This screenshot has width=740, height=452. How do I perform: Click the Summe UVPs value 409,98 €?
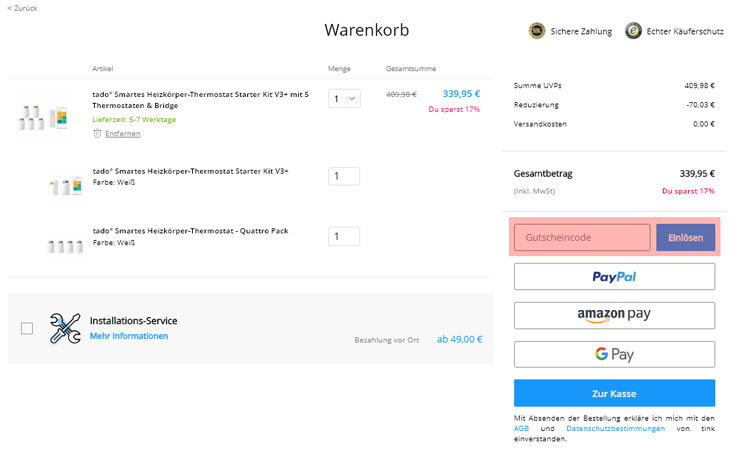pos(699,85)
